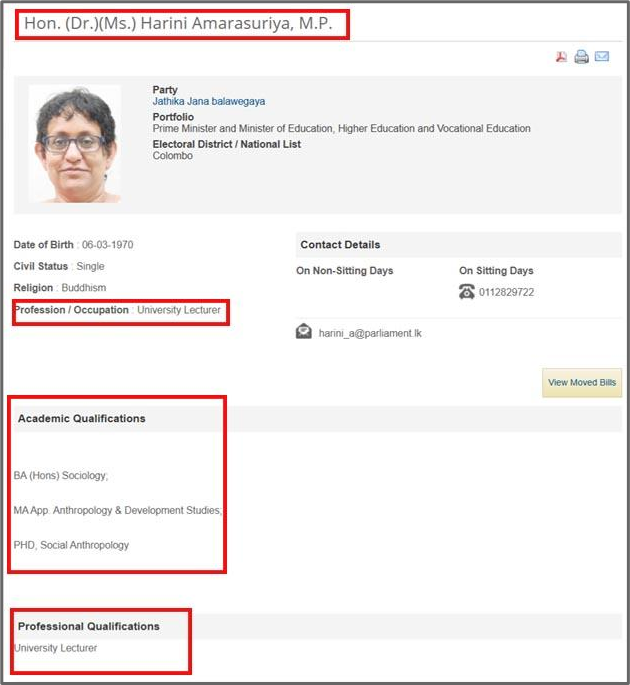Viewport: 630px width, 685px height.
Task: Click the BA (Hons) Sociology line
Action: (x=61, y=475)
